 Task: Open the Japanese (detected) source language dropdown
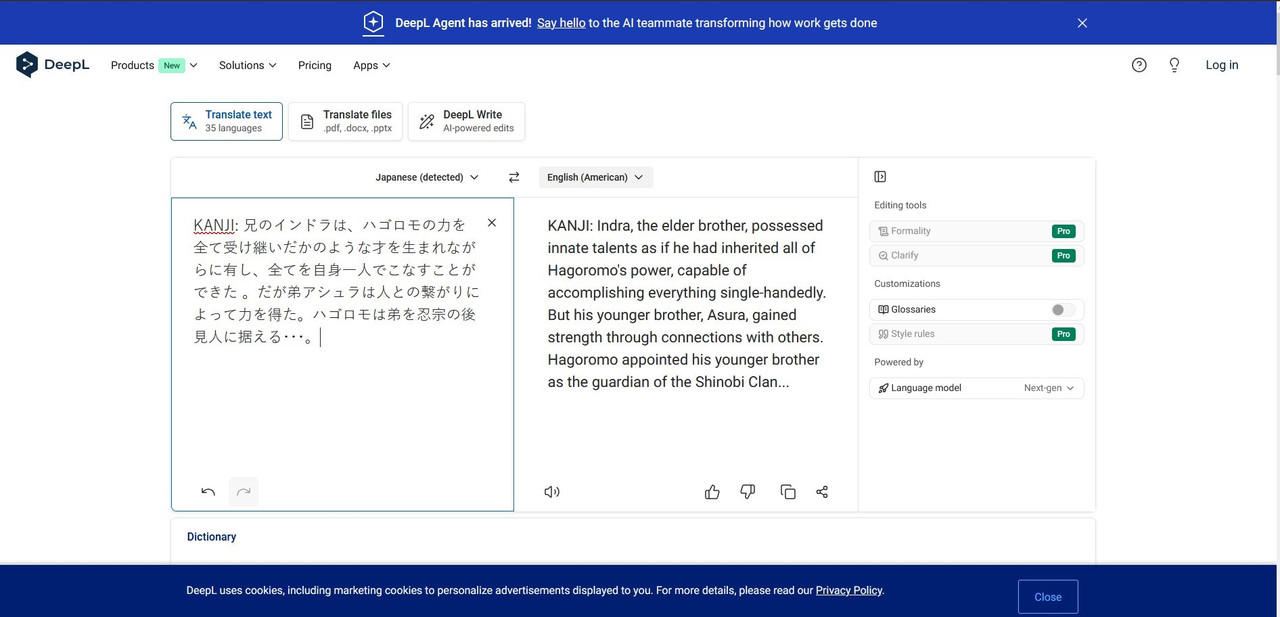pos(427,177)
